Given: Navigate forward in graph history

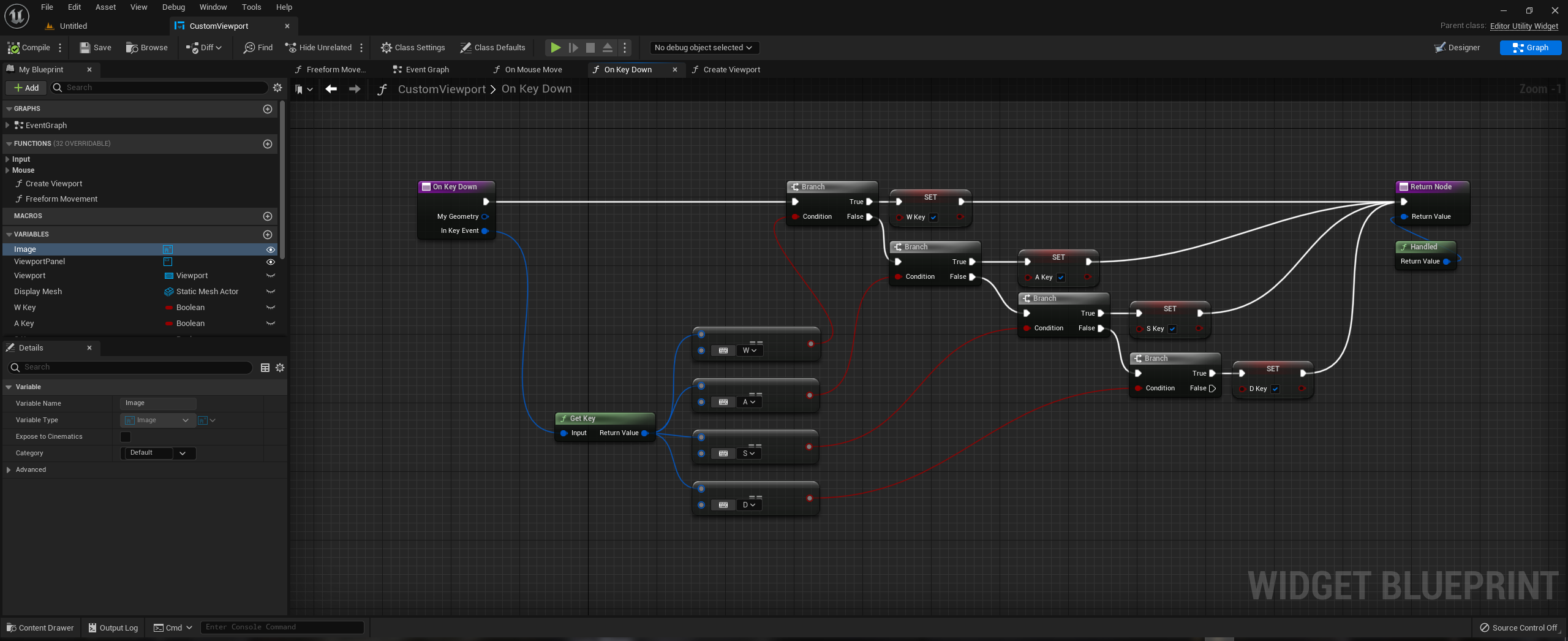Looking at the screenshot, I should pos(355,89).
